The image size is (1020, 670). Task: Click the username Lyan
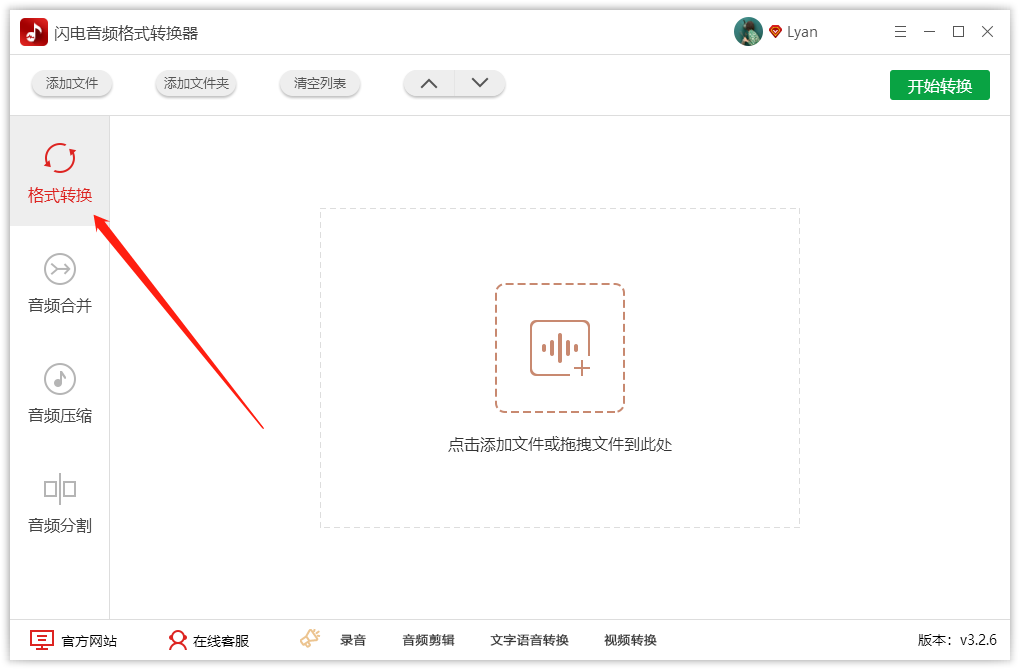point(802,32)
